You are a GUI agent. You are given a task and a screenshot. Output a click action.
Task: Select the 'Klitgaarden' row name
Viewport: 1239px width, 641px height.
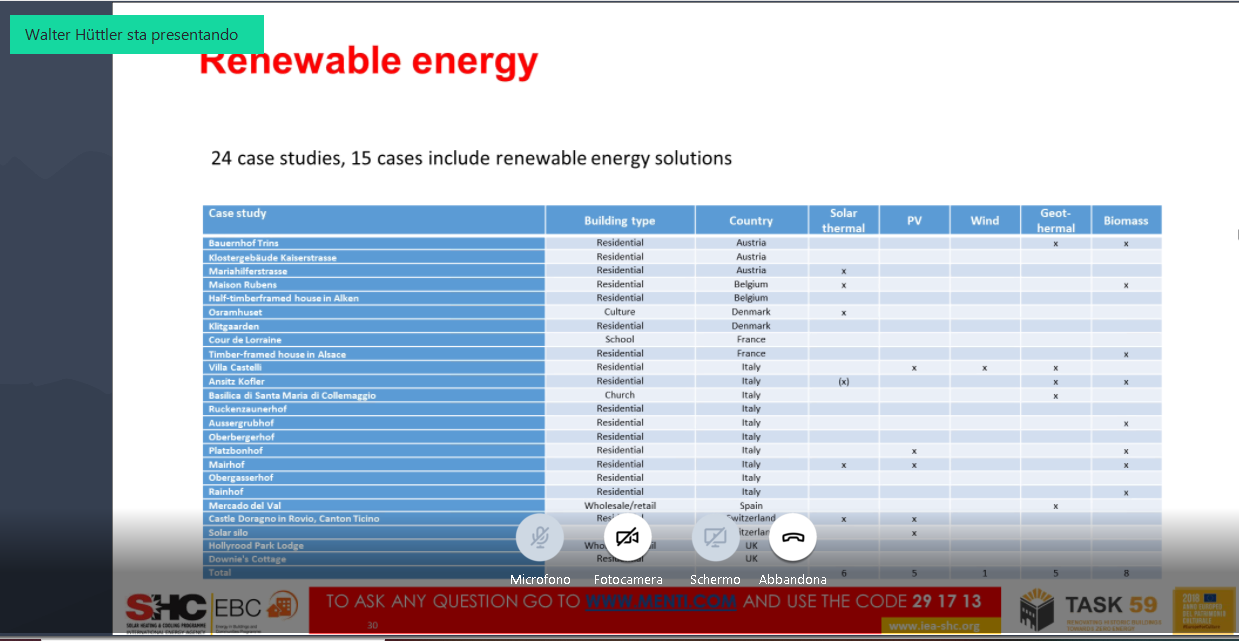[234, 326]
